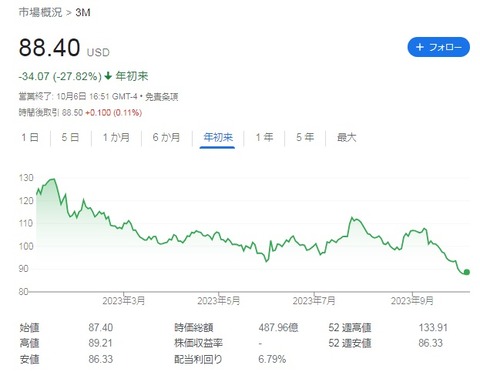Click the 時価総額 value 487.96億

(278, 328)
